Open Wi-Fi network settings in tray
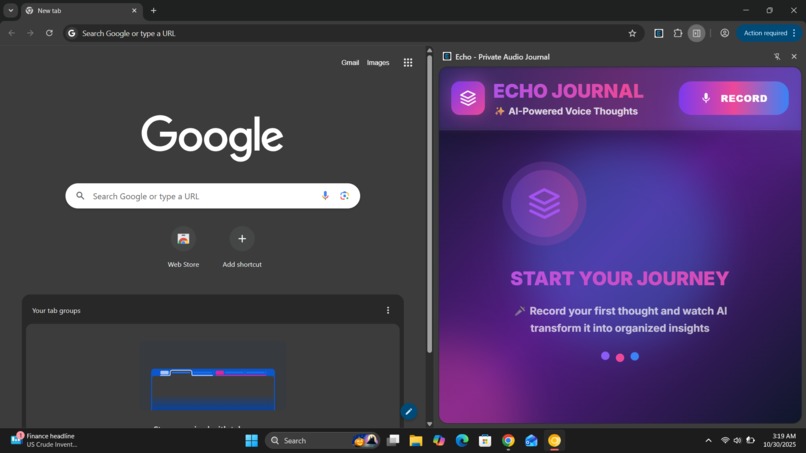This screenshot has width=806, height=453. 725,441
